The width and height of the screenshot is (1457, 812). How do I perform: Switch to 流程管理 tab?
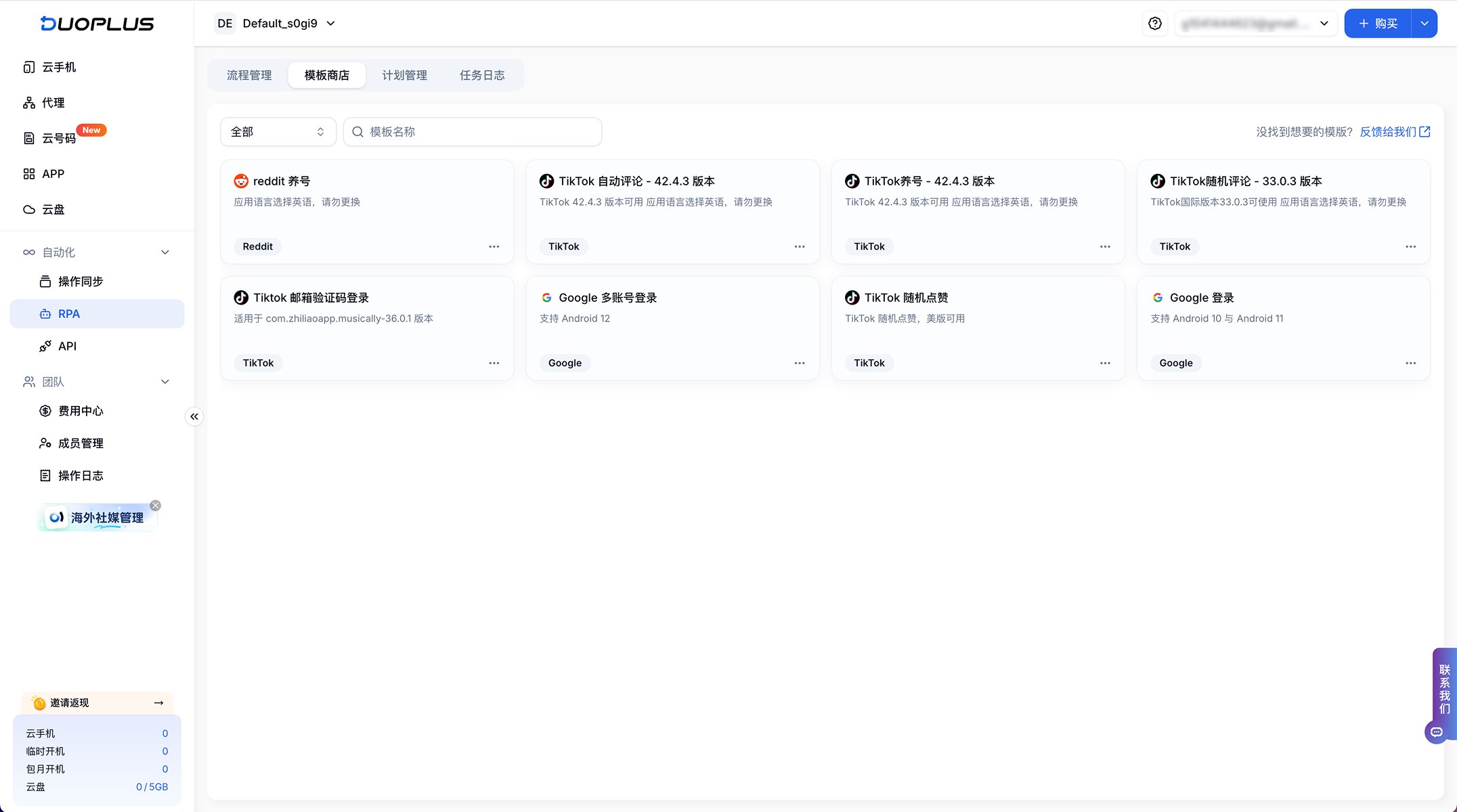(x=249, y=75)
